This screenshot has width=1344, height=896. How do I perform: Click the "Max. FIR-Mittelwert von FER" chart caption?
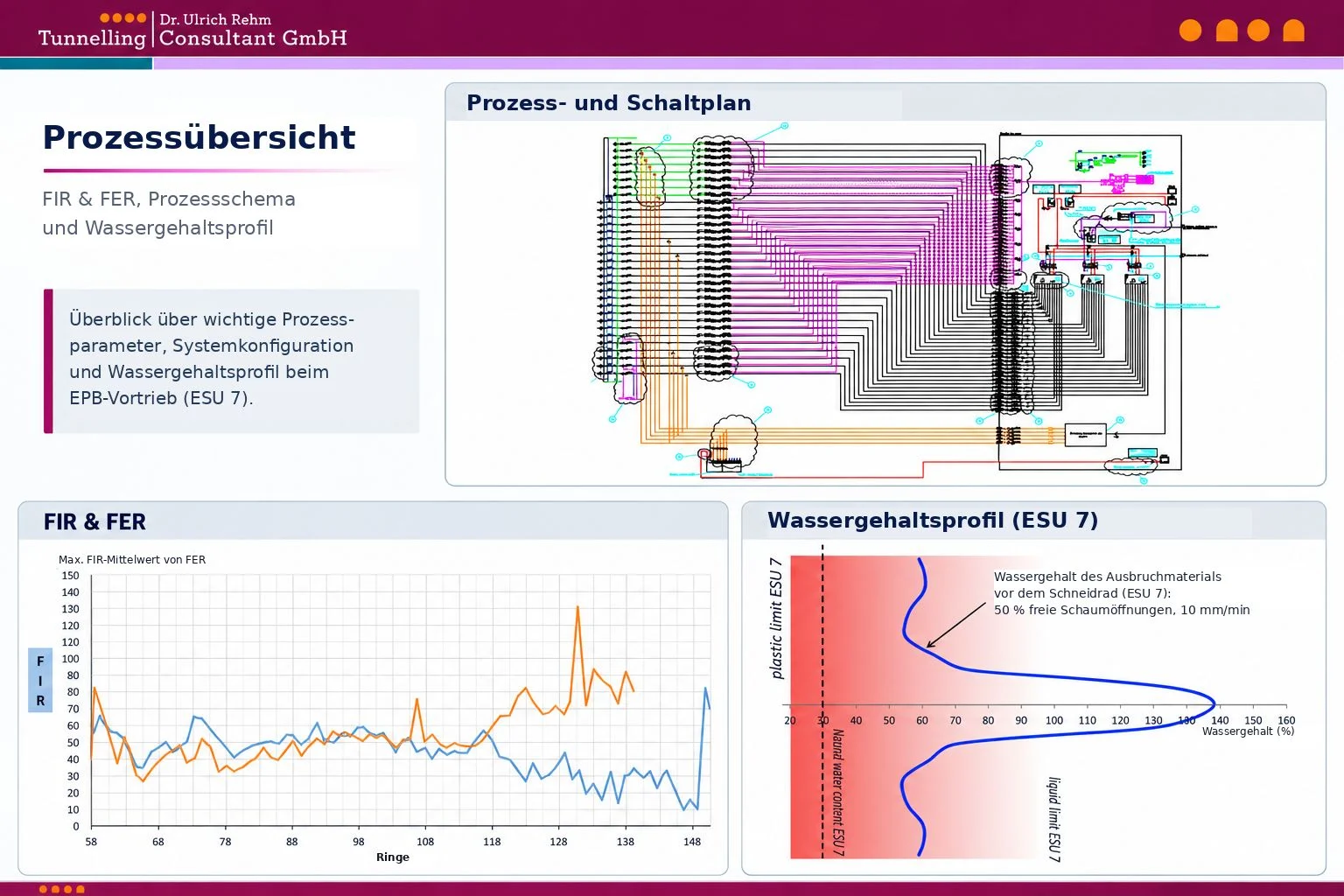[132, 560]
